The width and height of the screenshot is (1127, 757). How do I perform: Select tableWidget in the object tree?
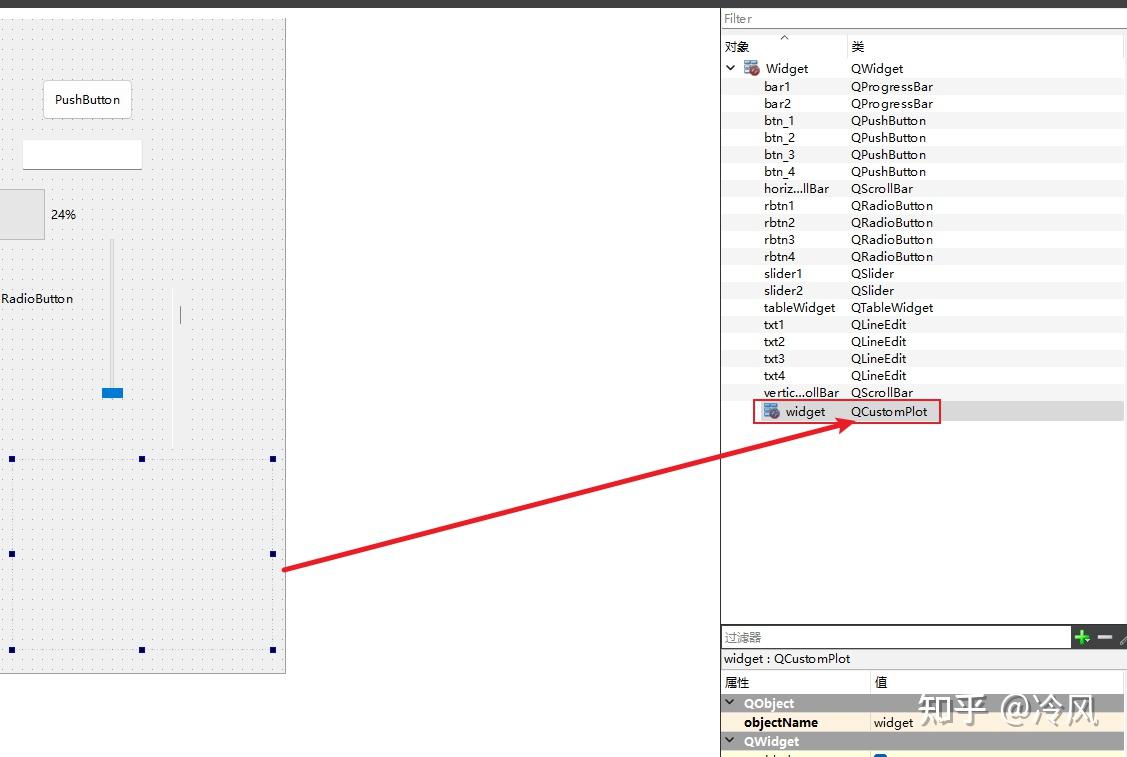click(x=799, y=307)
